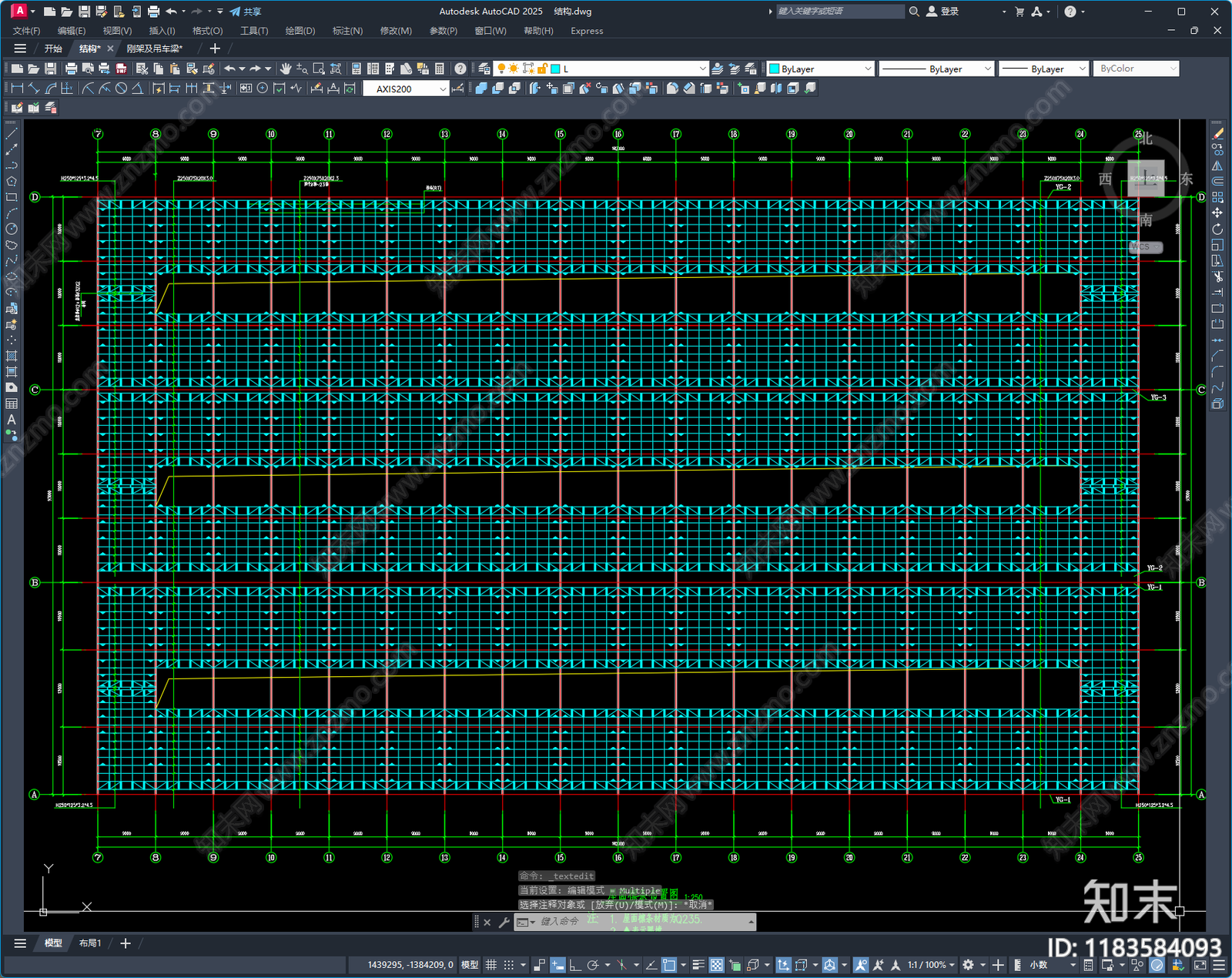
Task: Open Layer Properties Manager icon
Action: coord(484,69)
